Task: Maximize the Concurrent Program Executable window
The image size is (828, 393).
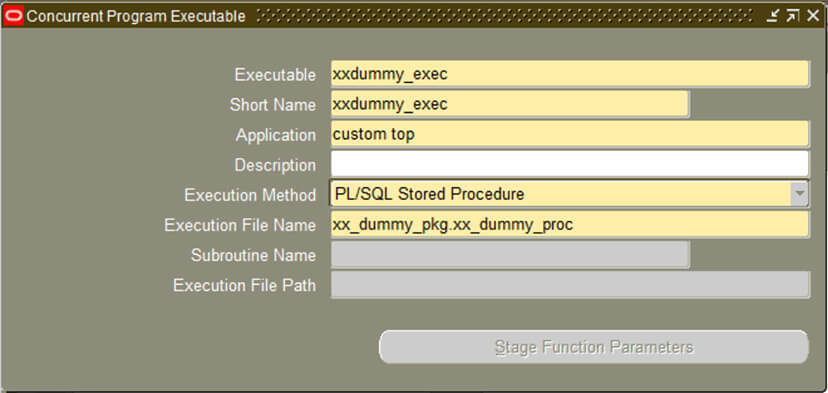Action: (x=793, y=16)
